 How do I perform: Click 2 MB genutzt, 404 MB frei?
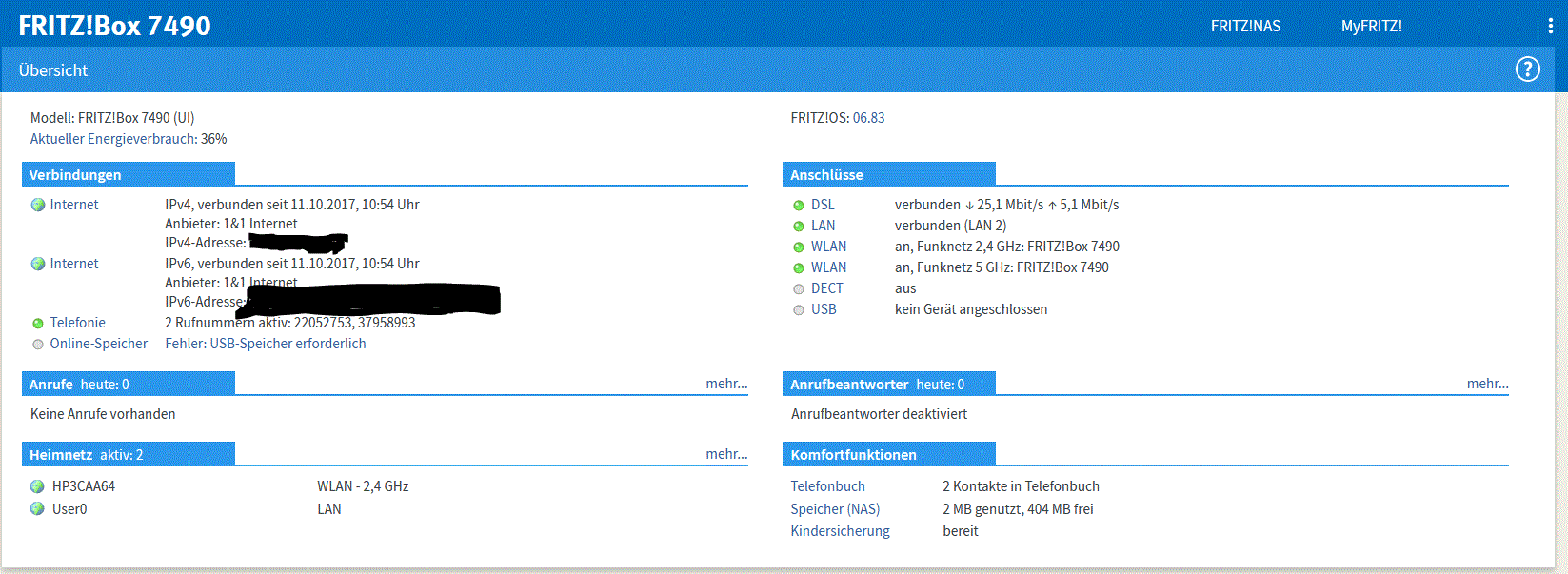1018,509
